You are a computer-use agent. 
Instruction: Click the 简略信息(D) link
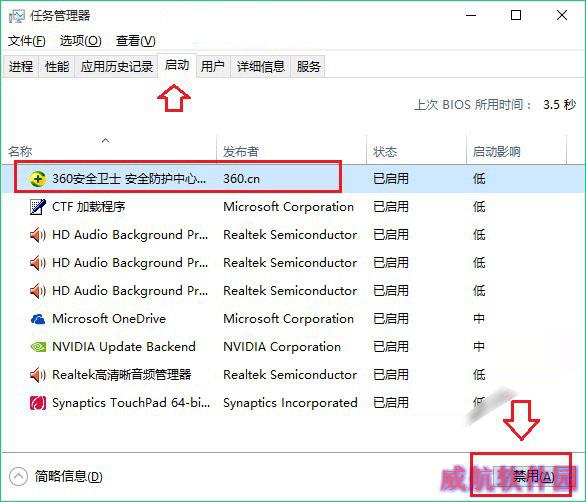[68, 477]
